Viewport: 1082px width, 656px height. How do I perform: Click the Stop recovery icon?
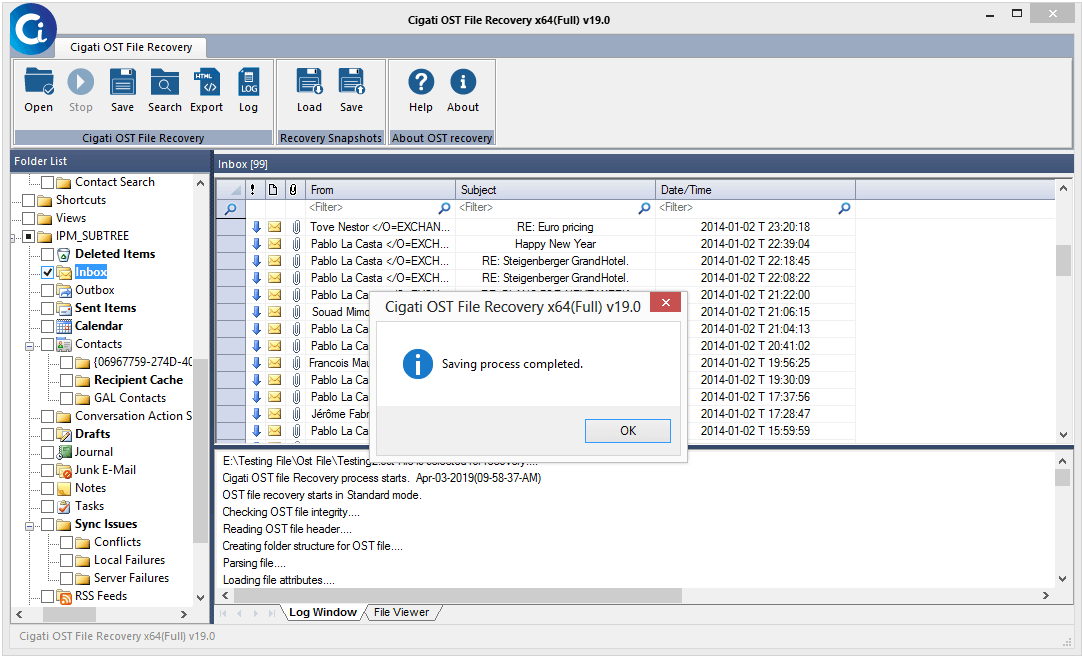coord(81,82)
